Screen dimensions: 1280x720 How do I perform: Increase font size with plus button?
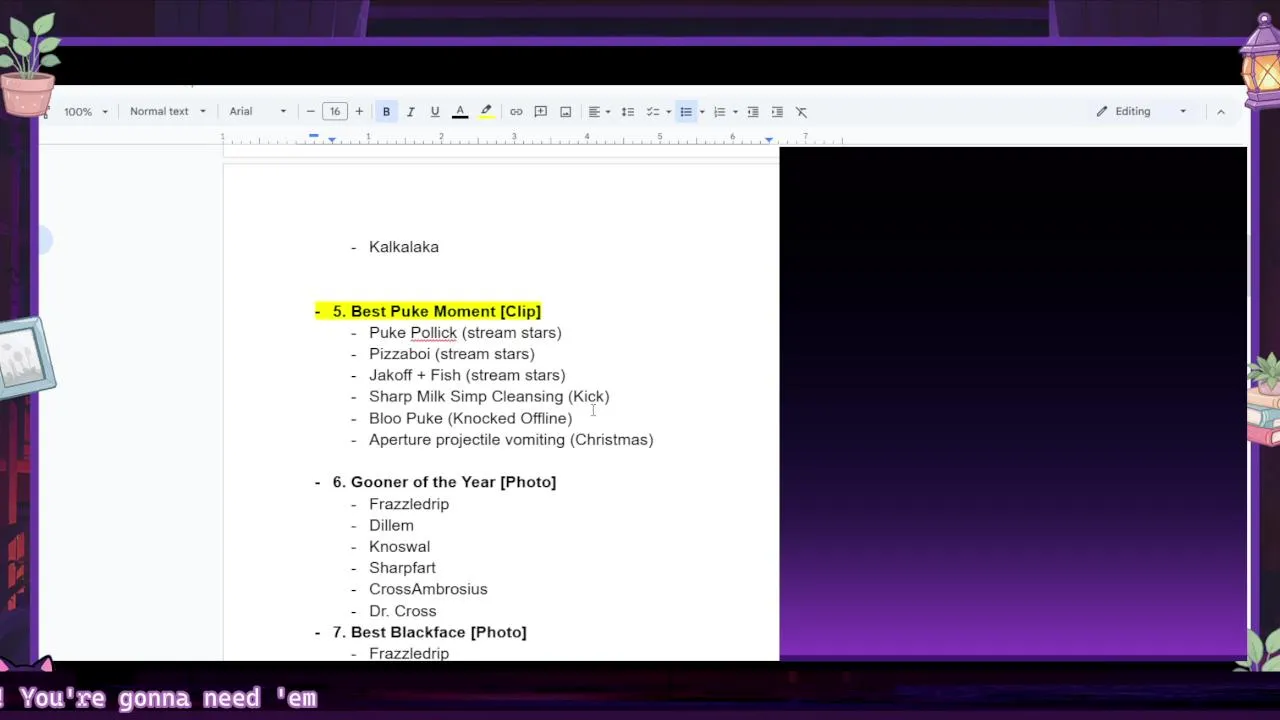coord(359,111)
